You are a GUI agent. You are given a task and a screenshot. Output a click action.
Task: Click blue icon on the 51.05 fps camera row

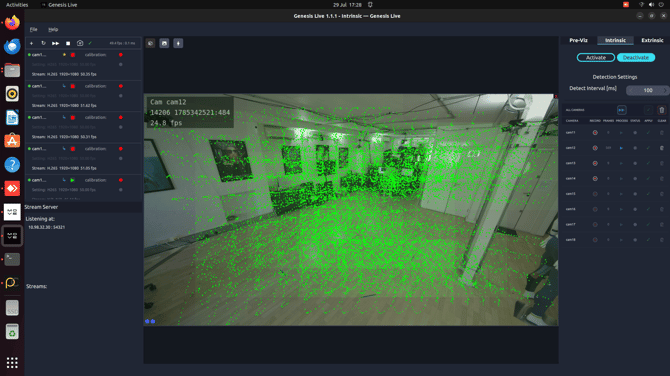(64, 149)
